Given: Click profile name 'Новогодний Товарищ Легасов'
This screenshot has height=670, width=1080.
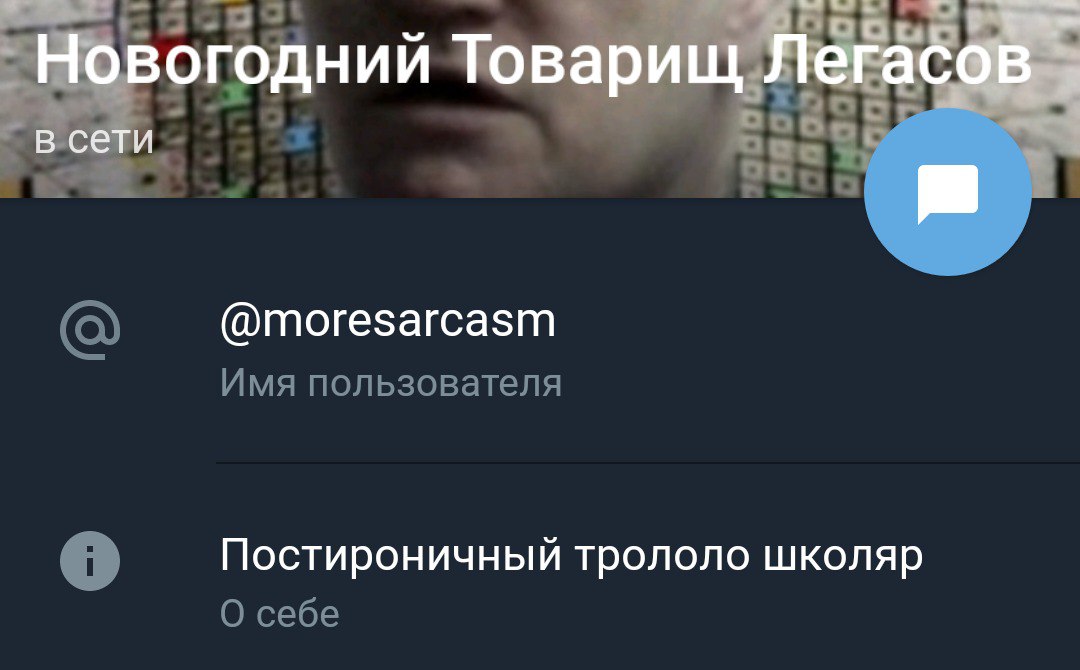Looking at the screenshot, I should pos(533,61).
